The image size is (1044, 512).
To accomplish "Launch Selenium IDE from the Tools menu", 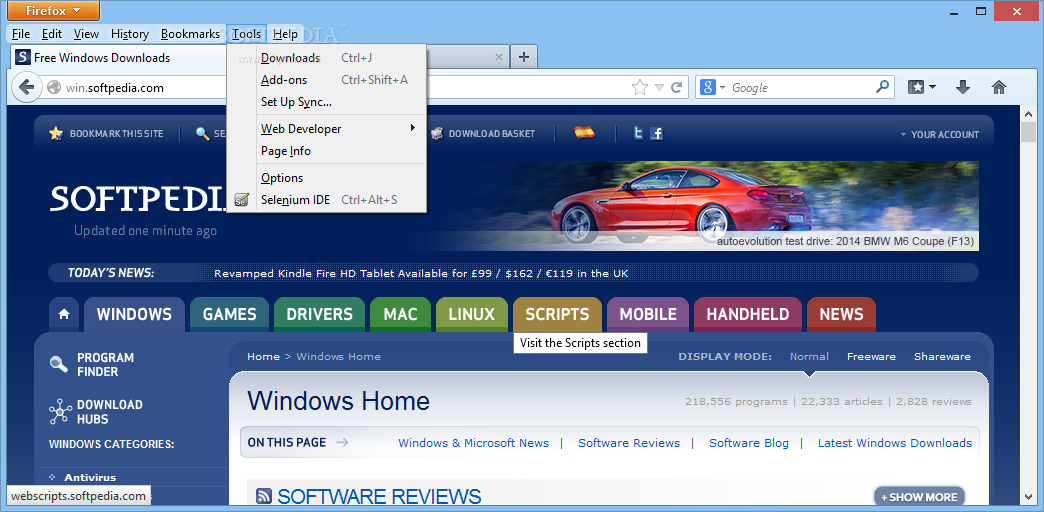I will pos(326,200).
